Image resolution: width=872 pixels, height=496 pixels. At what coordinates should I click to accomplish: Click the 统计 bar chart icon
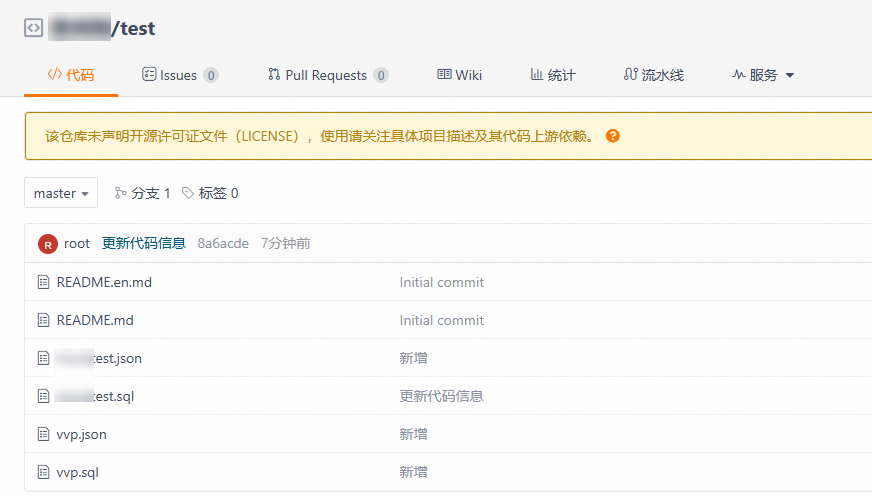coord(536,74)
